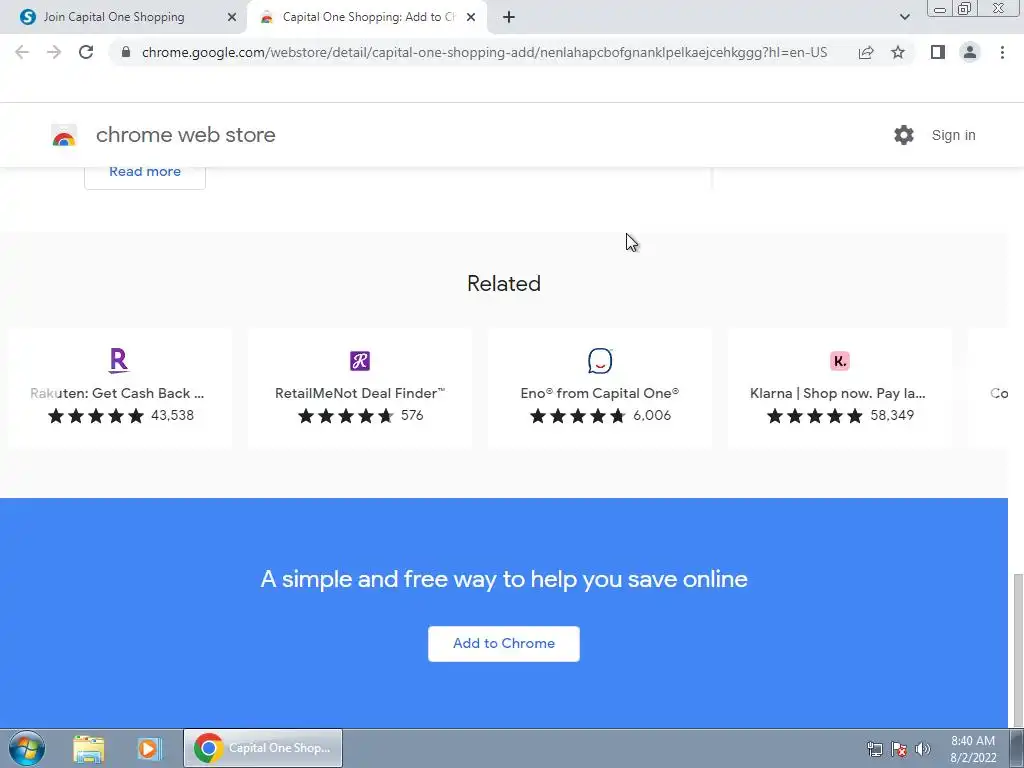Open the Klarna | Shop now title
Screen dimensions: 1024x768
pyautogui.click(x=838, y=393)
